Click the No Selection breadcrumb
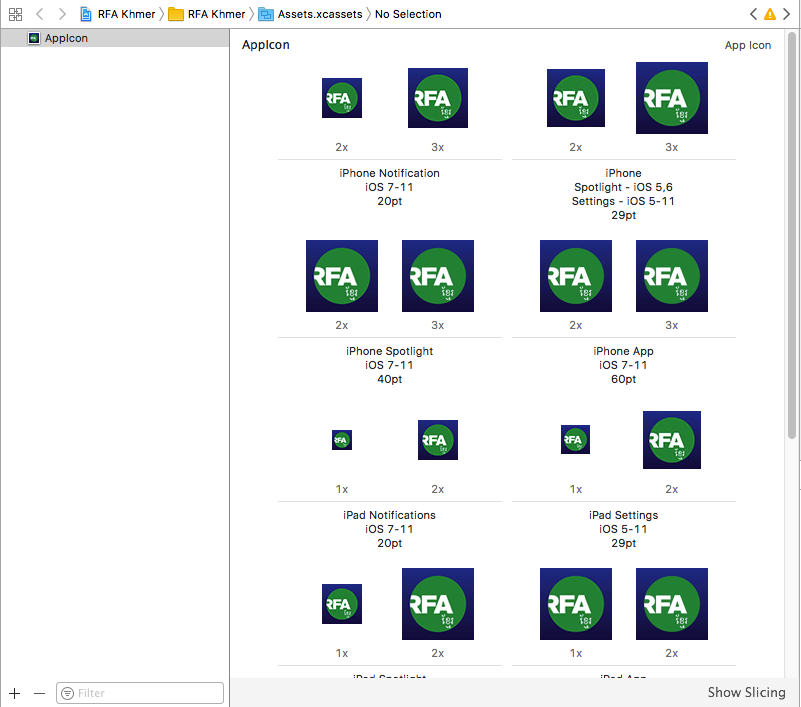The height and width of the screenshot is (707, 801). point(408,14)
